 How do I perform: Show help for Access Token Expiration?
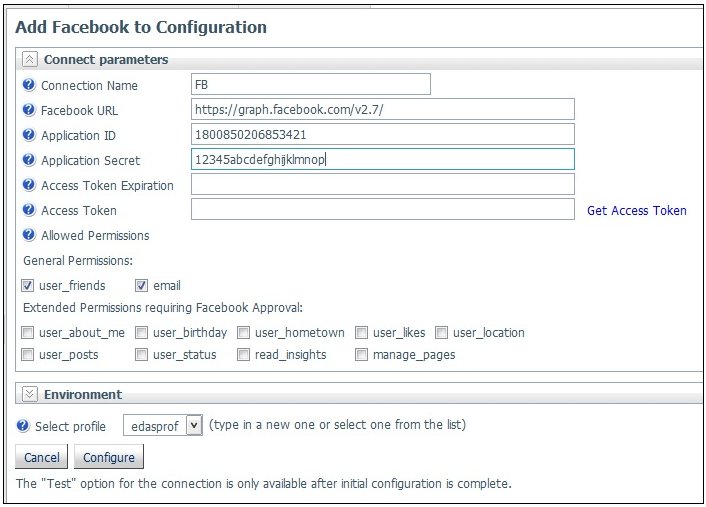click(x=29, y=185)
